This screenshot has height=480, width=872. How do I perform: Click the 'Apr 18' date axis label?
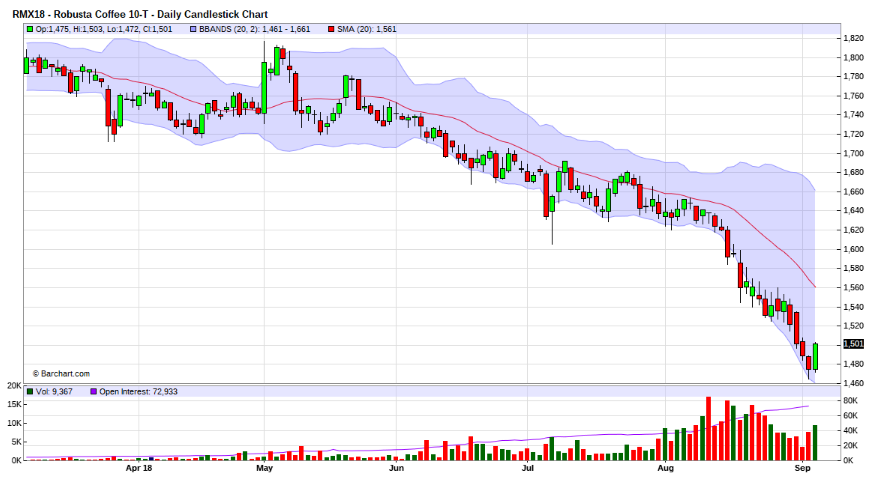[138, 468]
